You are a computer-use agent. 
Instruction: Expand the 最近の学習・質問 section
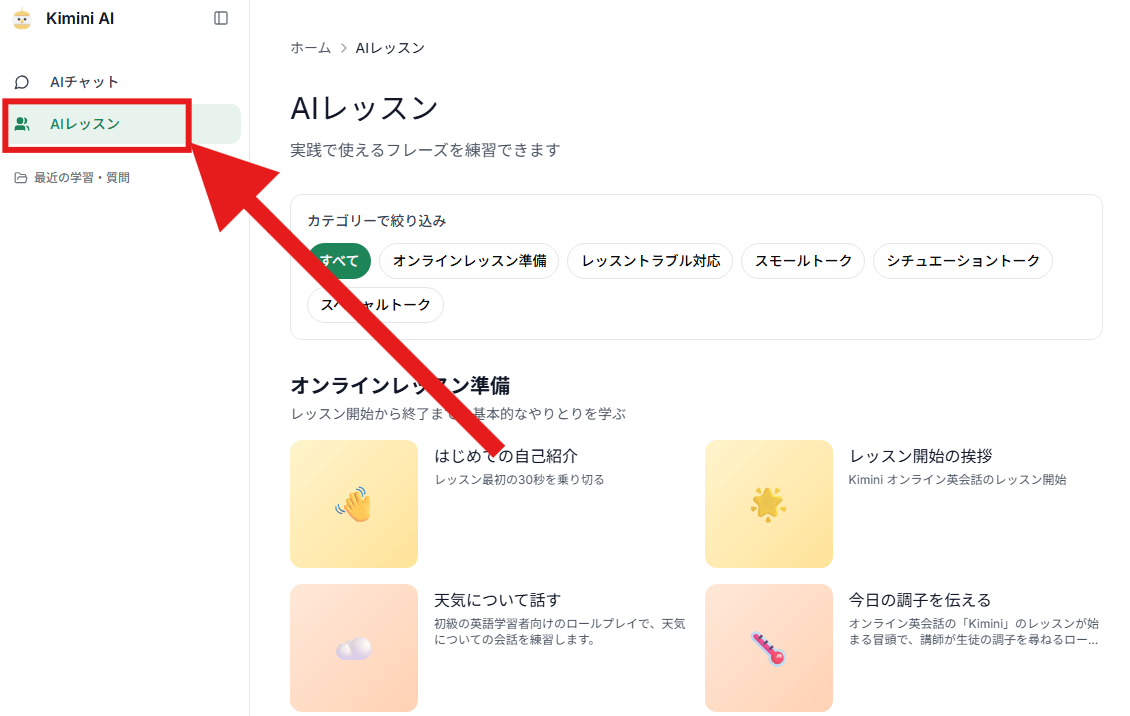coord(82,178)
